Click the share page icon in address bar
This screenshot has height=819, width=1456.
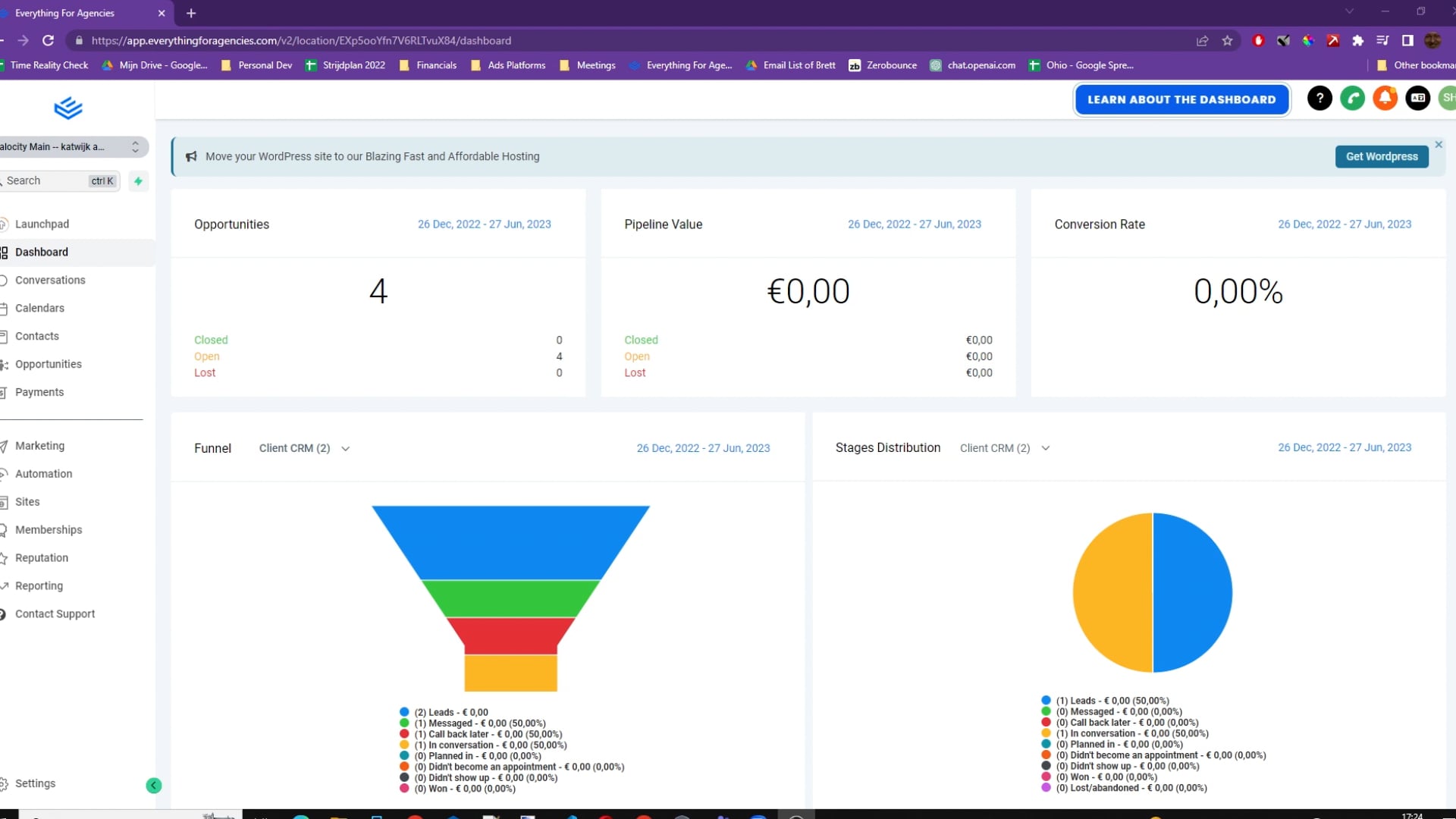[x=1202, y=41]
